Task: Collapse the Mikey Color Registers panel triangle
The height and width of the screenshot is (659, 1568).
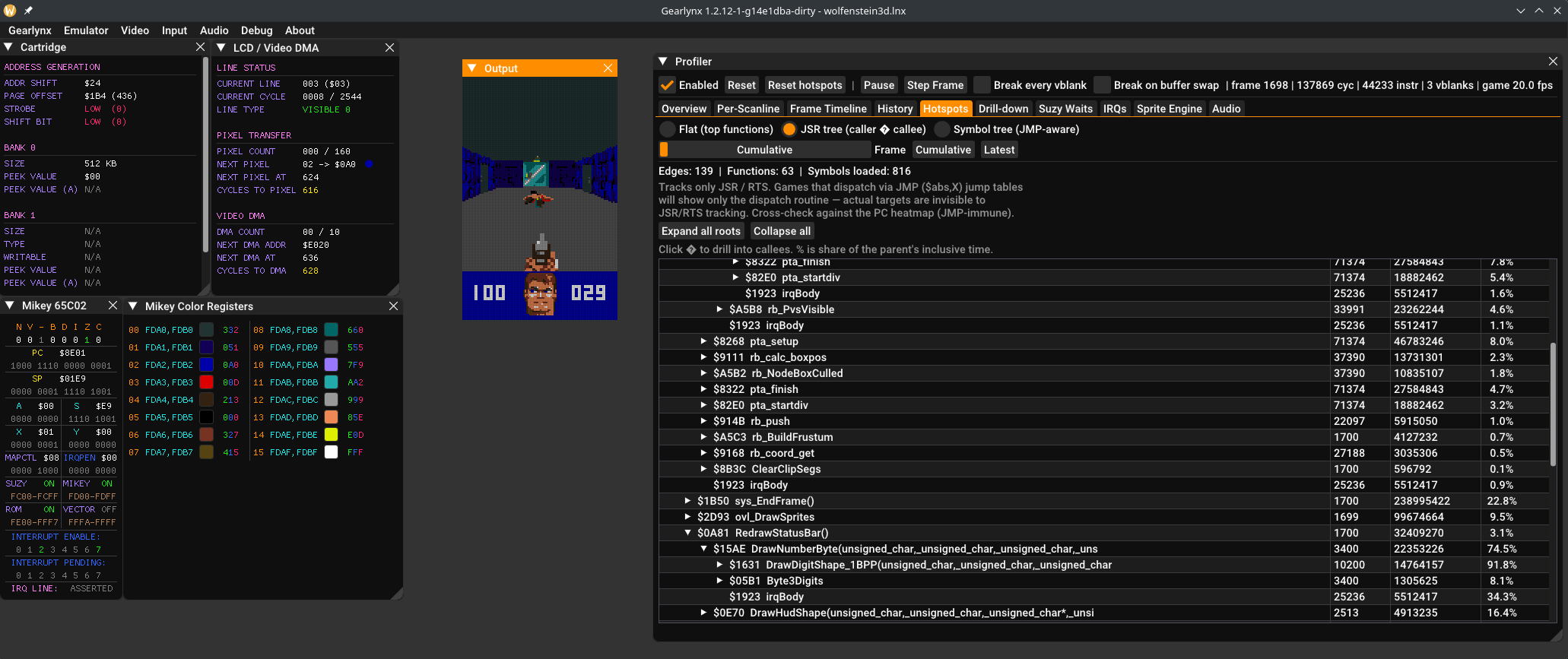Action: coord(133,306)
